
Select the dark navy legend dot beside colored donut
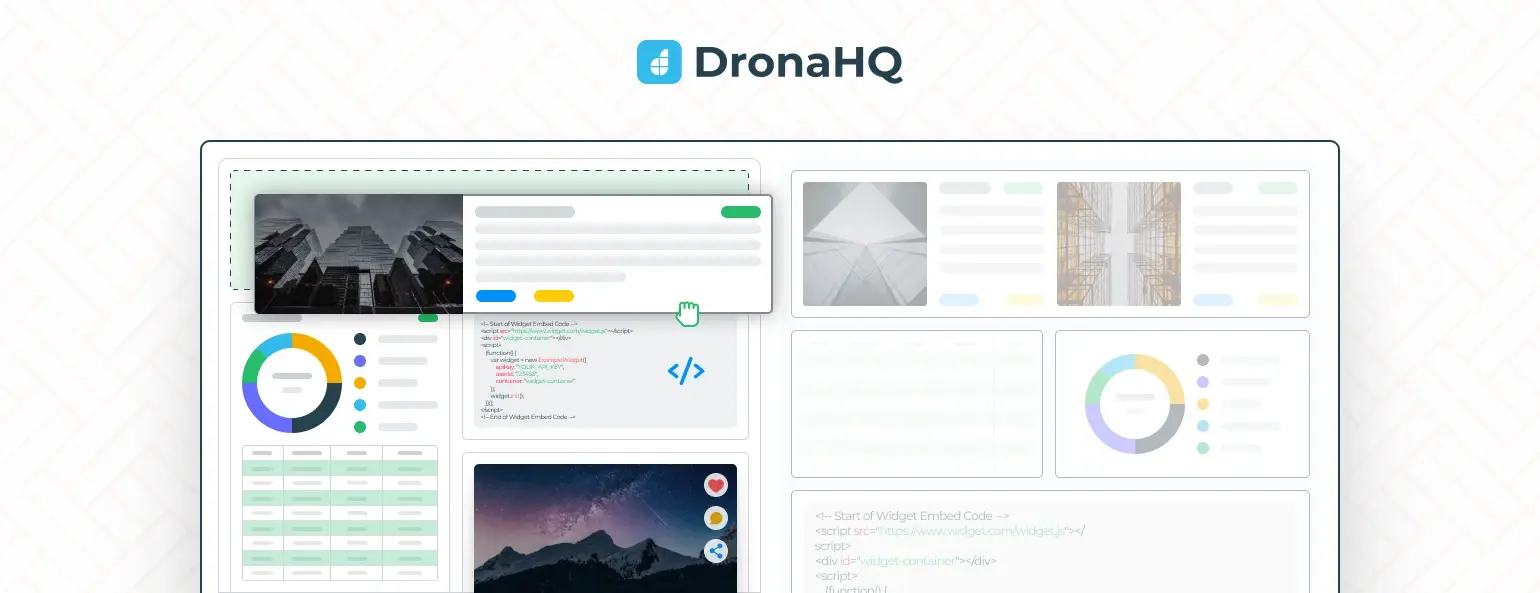(360, 339)
